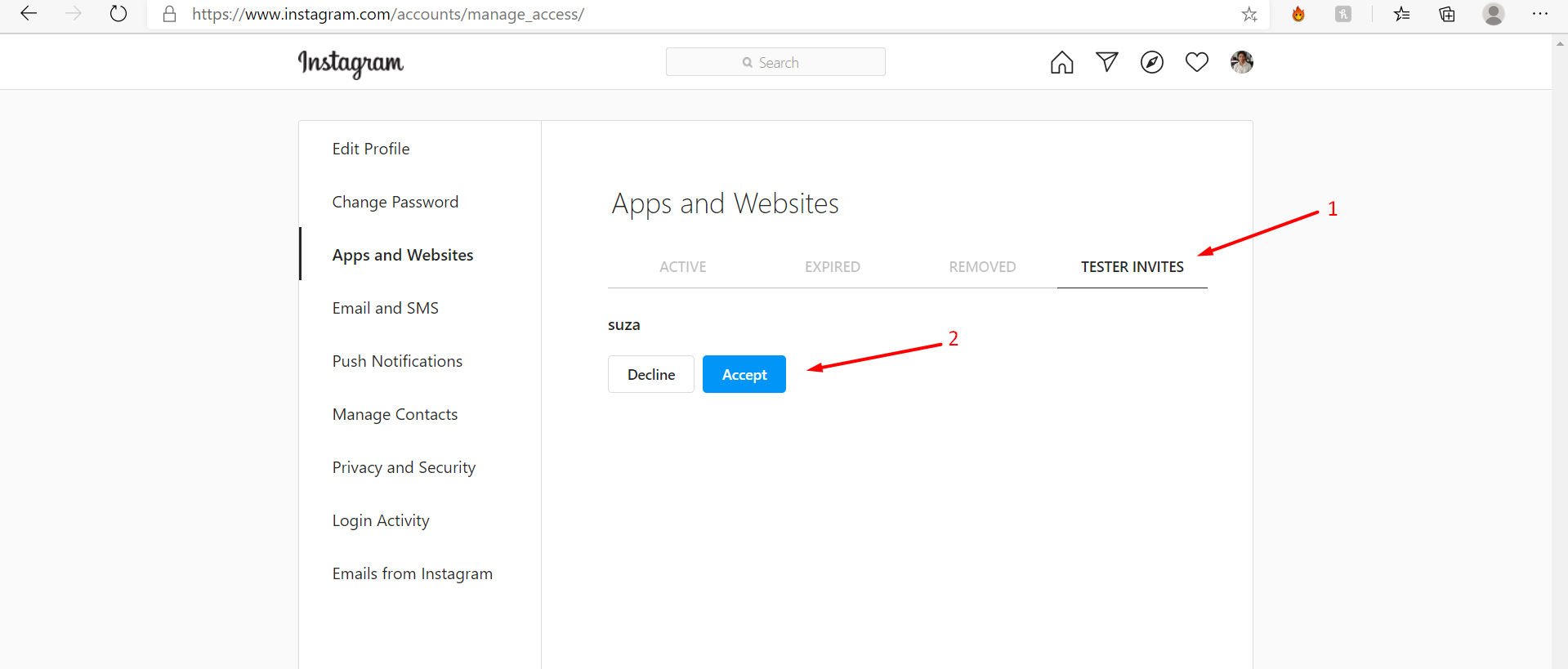This screenshot has width=1568, height=669.
Task: Click the suza app name
Action: tap(624, 325)
